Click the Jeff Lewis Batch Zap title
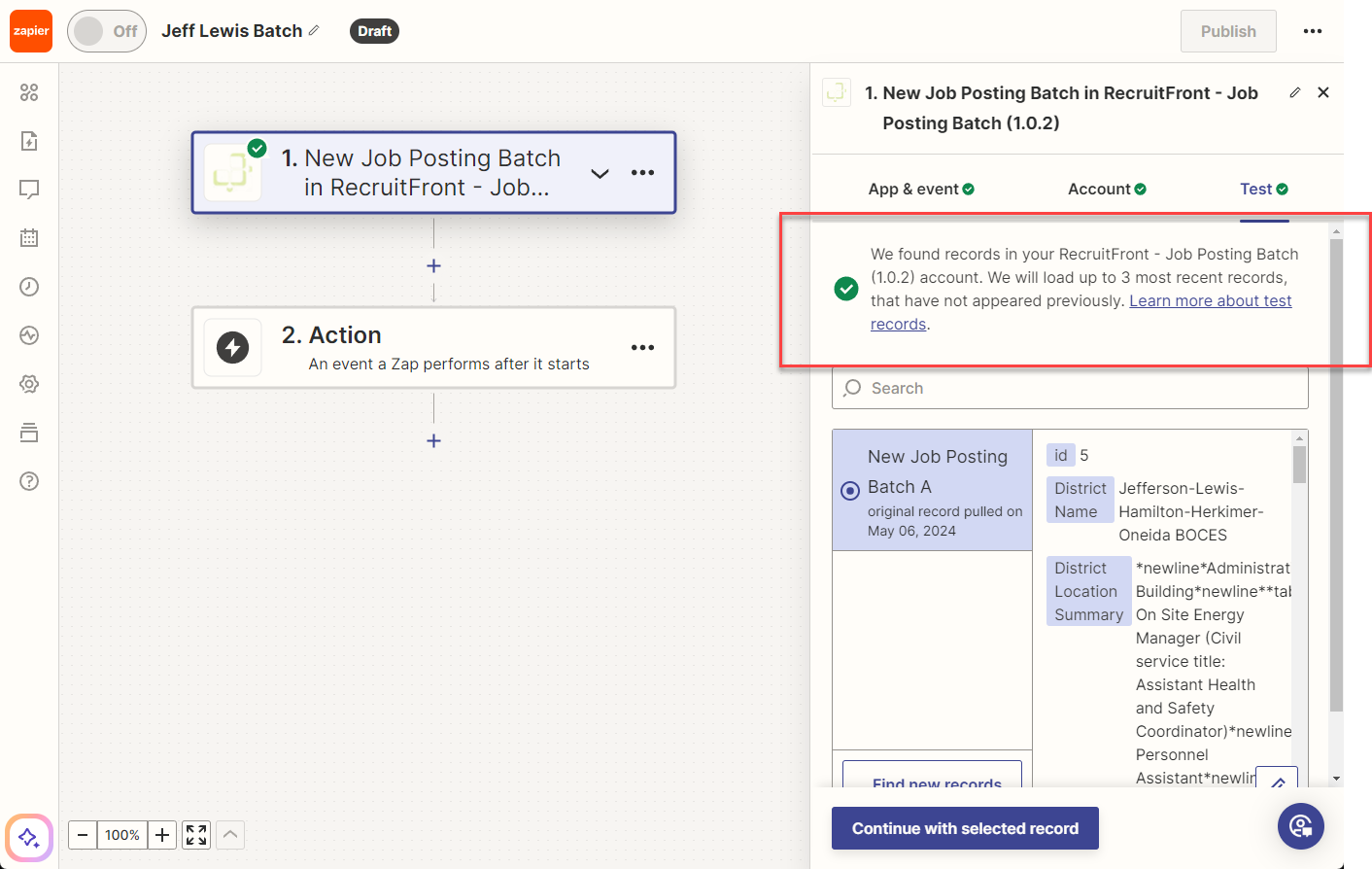1372x869 pixels. coord(232,31)
